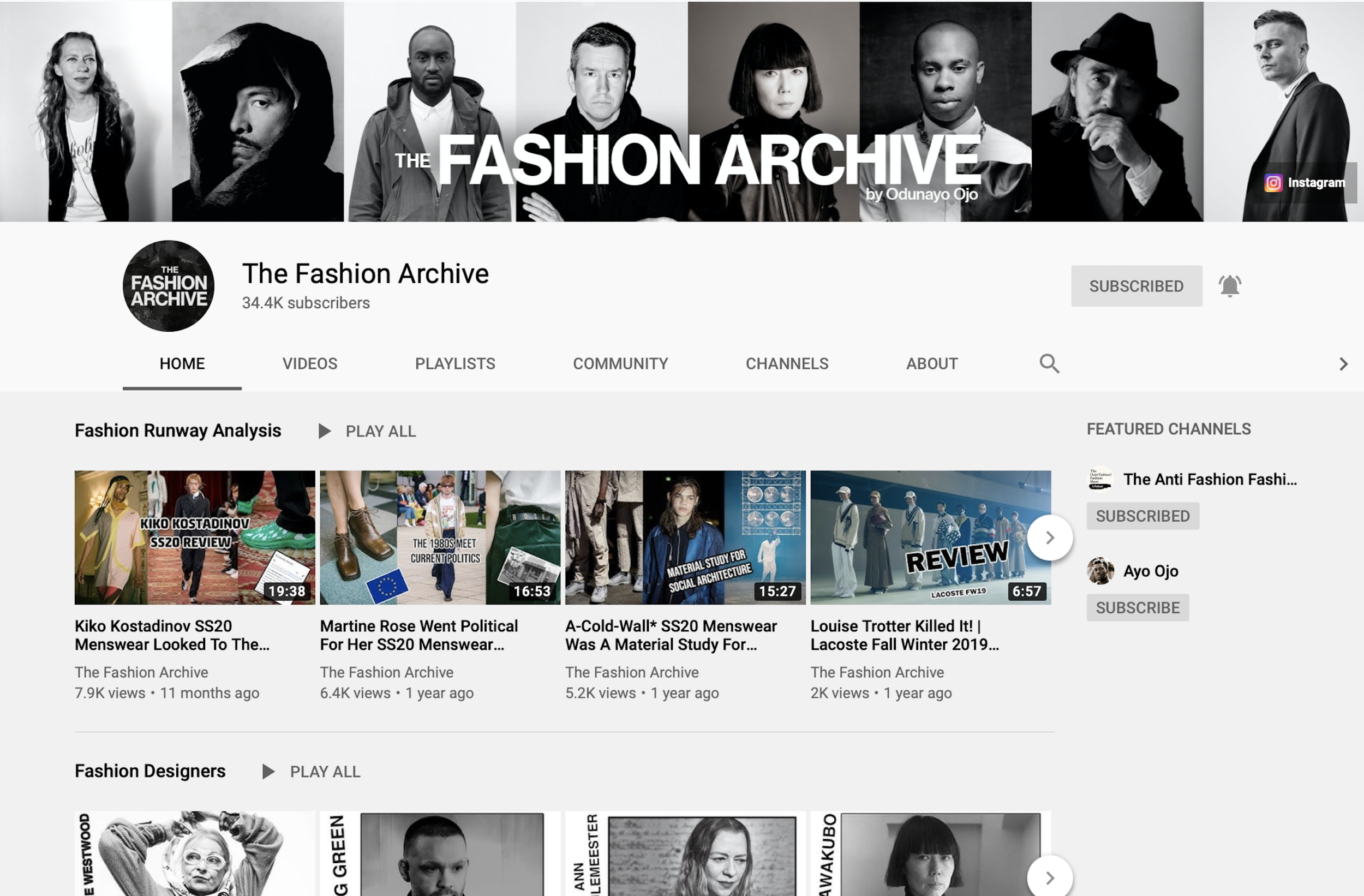Open the channel search magnifier icon
Screen dimensions: 1364x896
pyautogui.click(x=1049, y=363)
